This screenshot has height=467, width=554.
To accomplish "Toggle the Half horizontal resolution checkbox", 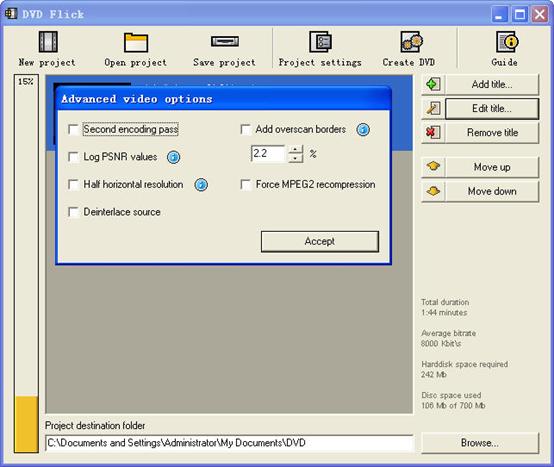I will point(73,184).
